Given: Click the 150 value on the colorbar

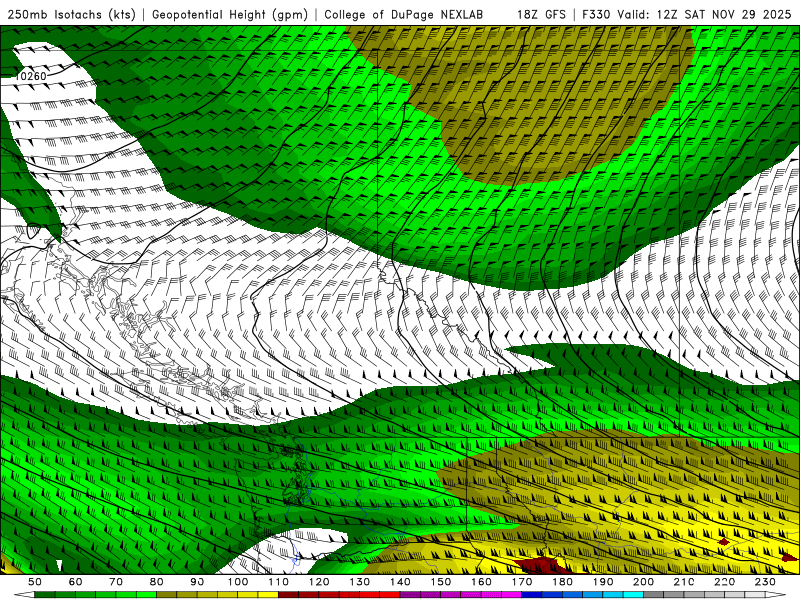Looking at the screenshot, I should 441,582.
